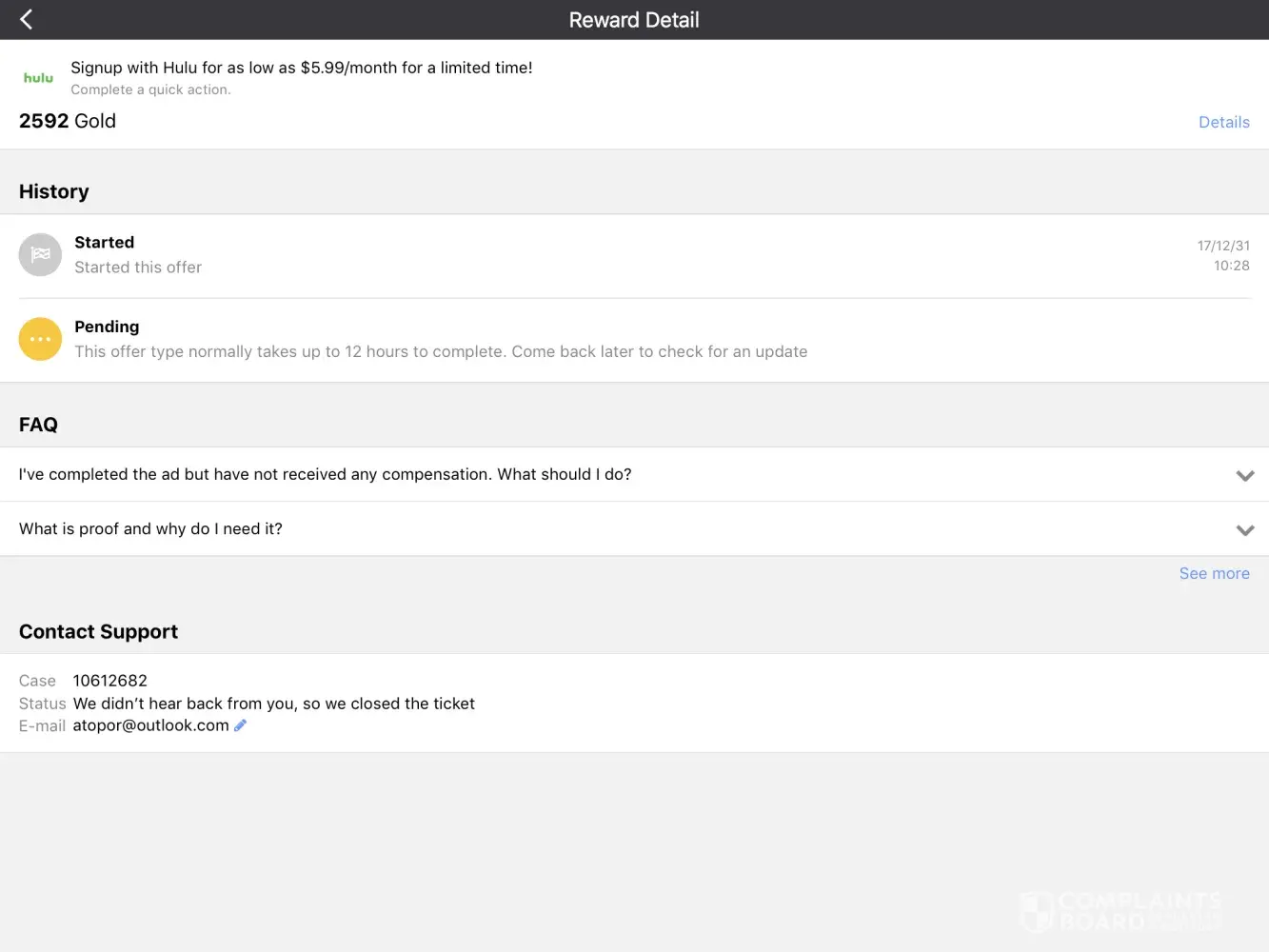
Task: Tap the back arrow icon
Action: (27, 19)
